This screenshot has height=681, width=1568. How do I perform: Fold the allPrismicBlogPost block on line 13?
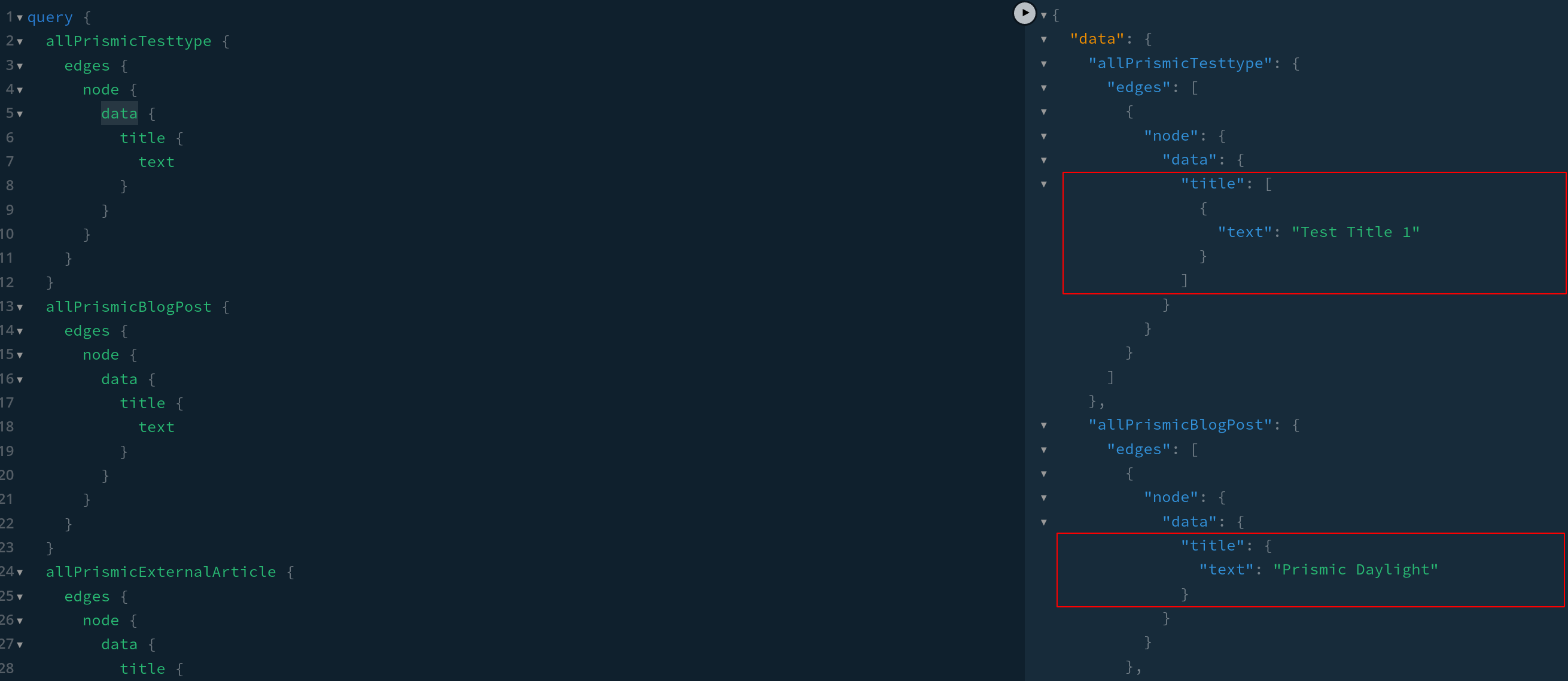tap(19, 307)
